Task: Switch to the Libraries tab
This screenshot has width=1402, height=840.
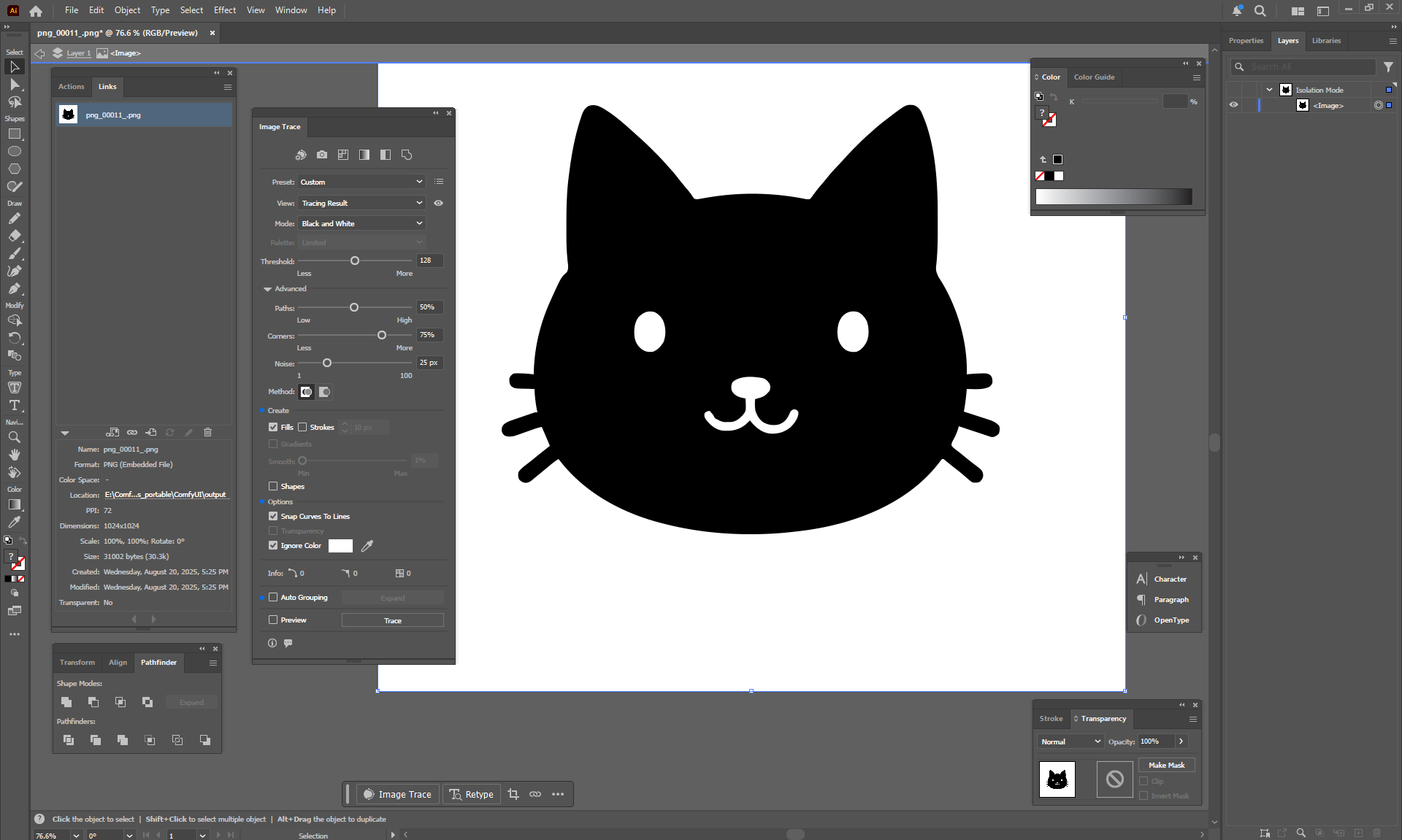Action: pyautogui.click(x=1325, y=41)
